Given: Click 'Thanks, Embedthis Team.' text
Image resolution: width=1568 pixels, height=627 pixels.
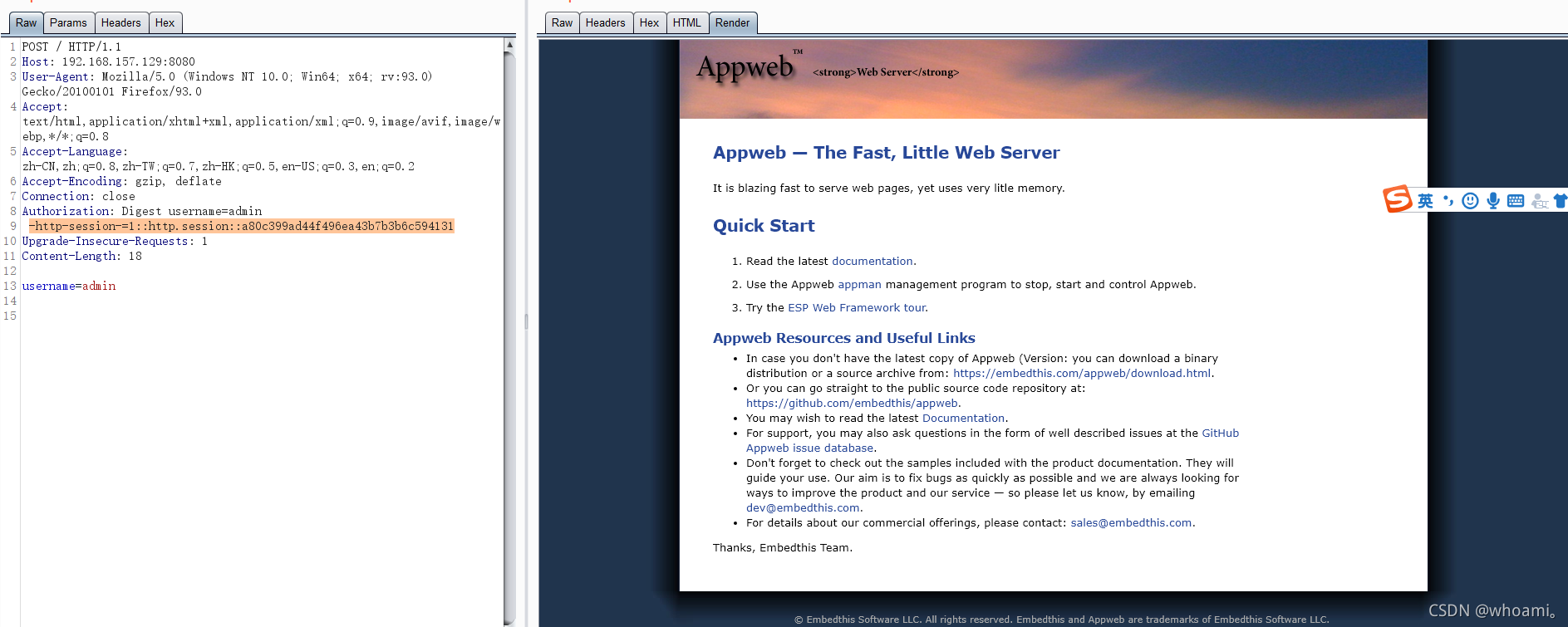Looking at the screenshot, I should pyautogui.click(x=783, y=547).
